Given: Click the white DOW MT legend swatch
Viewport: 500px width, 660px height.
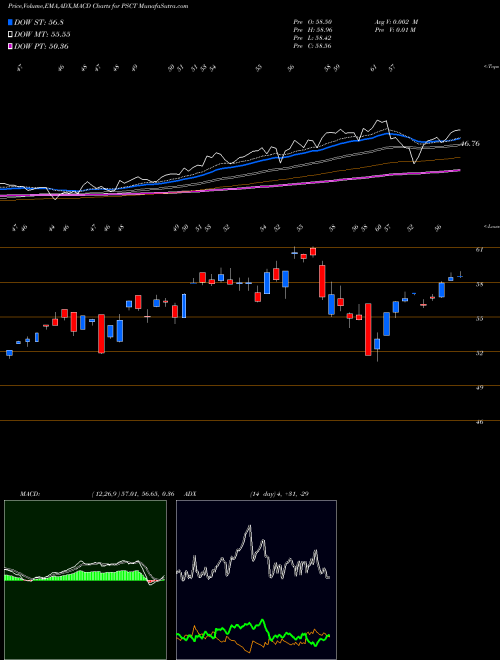Looking at the screenshot, I should click(x=10, y=35).
